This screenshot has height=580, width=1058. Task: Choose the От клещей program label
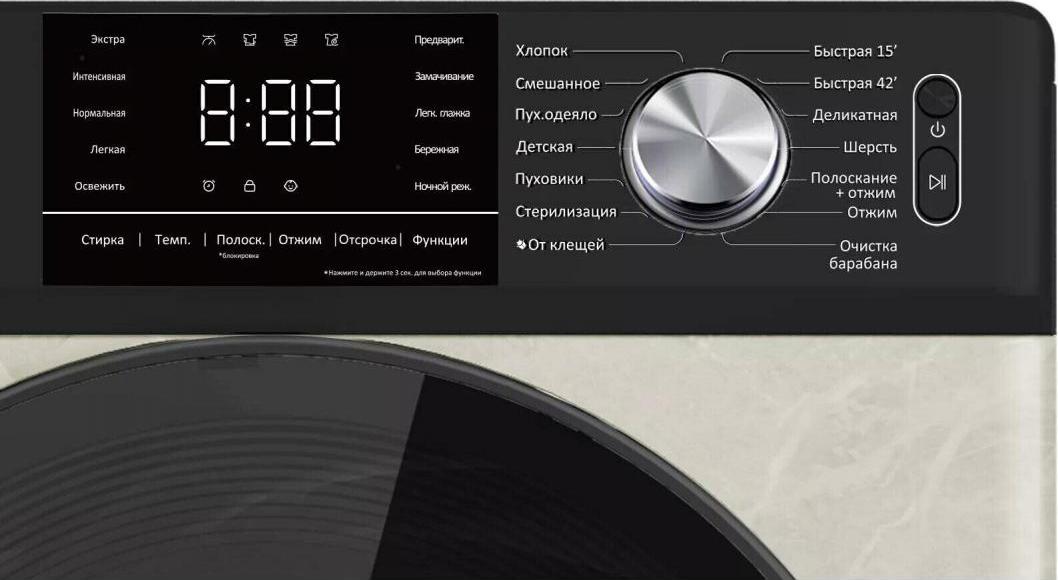click(561, 244)
